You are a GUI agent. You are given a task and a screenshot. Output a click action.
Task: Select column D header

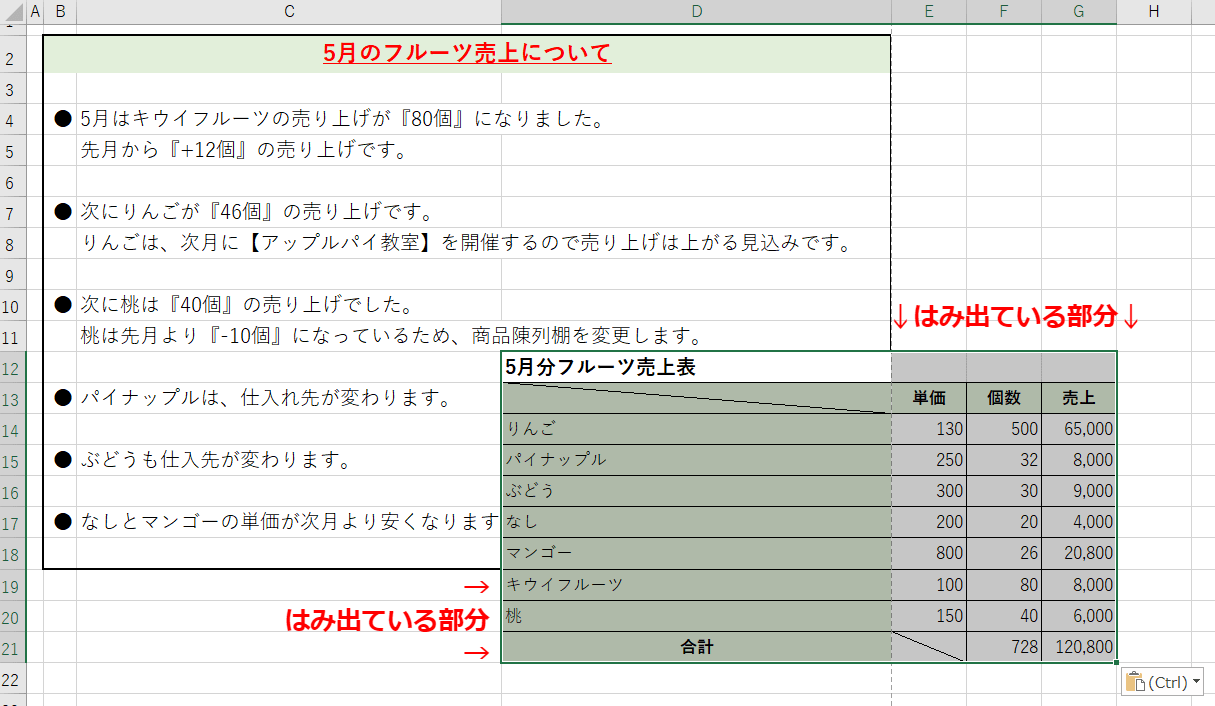click(696, 11)
